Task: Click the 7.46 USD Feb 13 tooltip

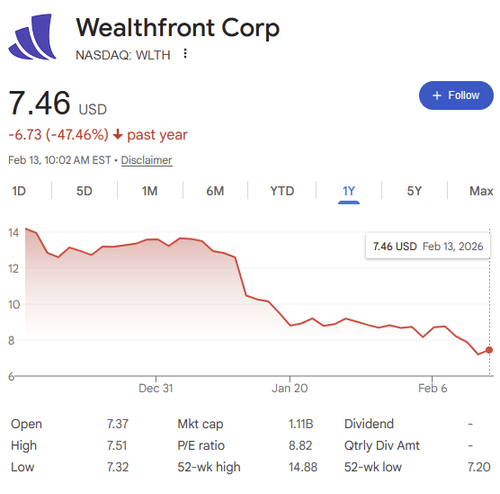Action: (428, 246)
